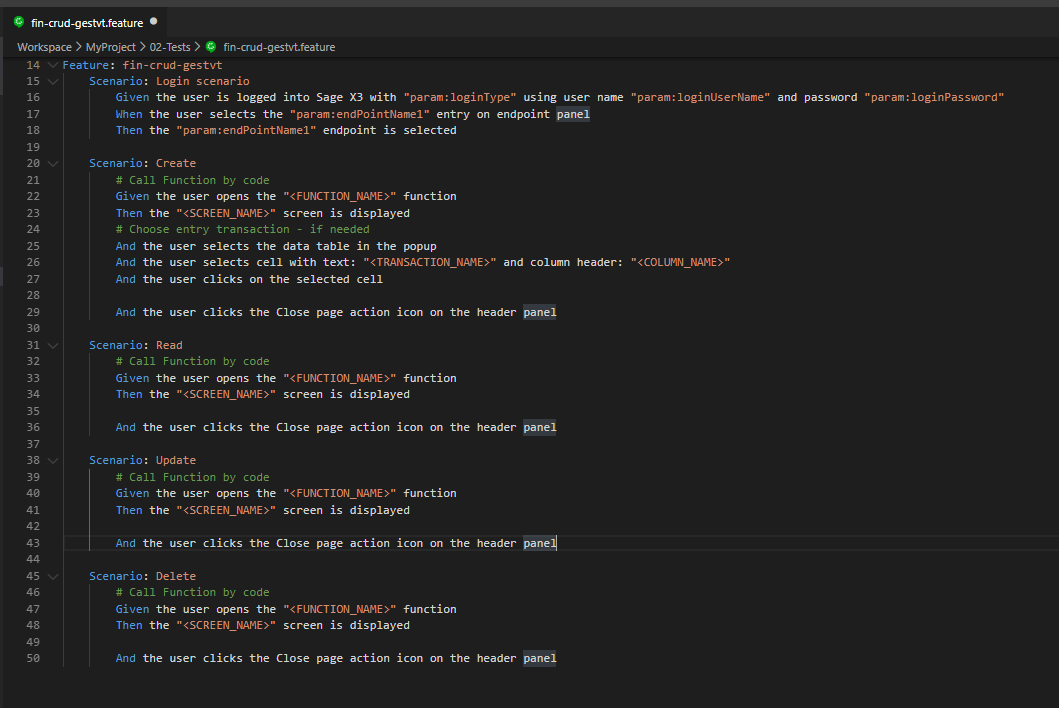The width and height of the screenshot is (1059, 708).
Task: Collapse the Create scenario fold at line 20
Action: click(x=53, y=163)
